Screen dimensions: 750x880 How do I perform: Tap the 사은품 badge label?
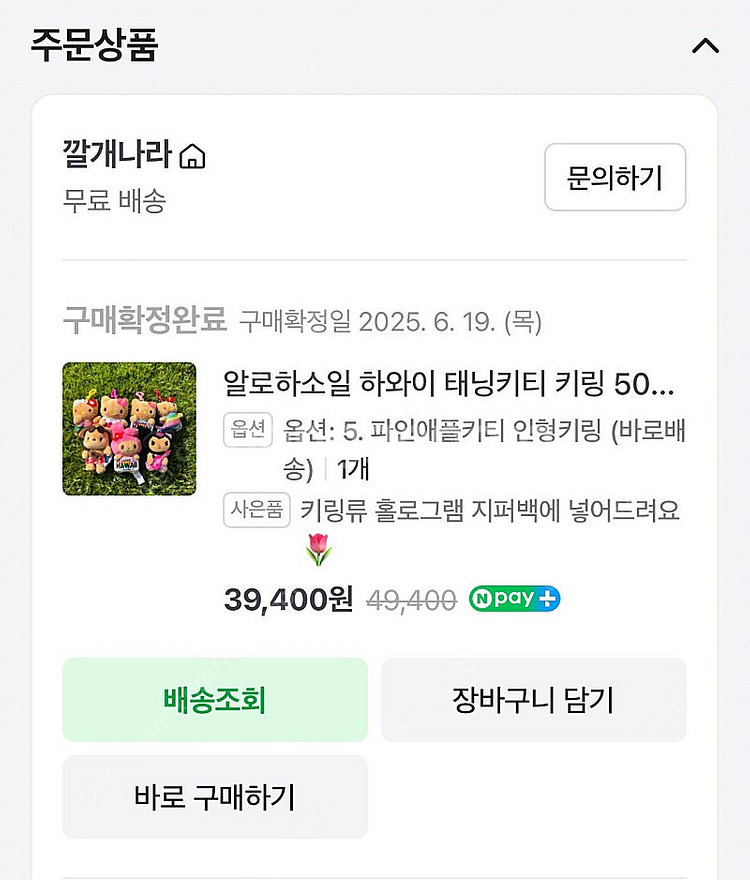pyautogui.click(x=256, y=510)
